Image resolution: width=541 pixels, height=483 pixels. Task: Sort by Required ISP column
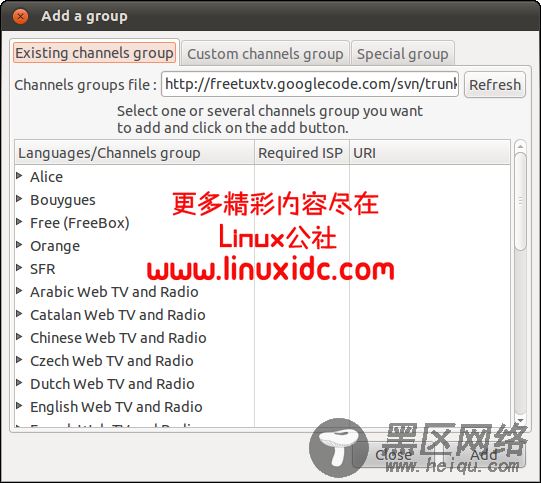click(302, 153)
